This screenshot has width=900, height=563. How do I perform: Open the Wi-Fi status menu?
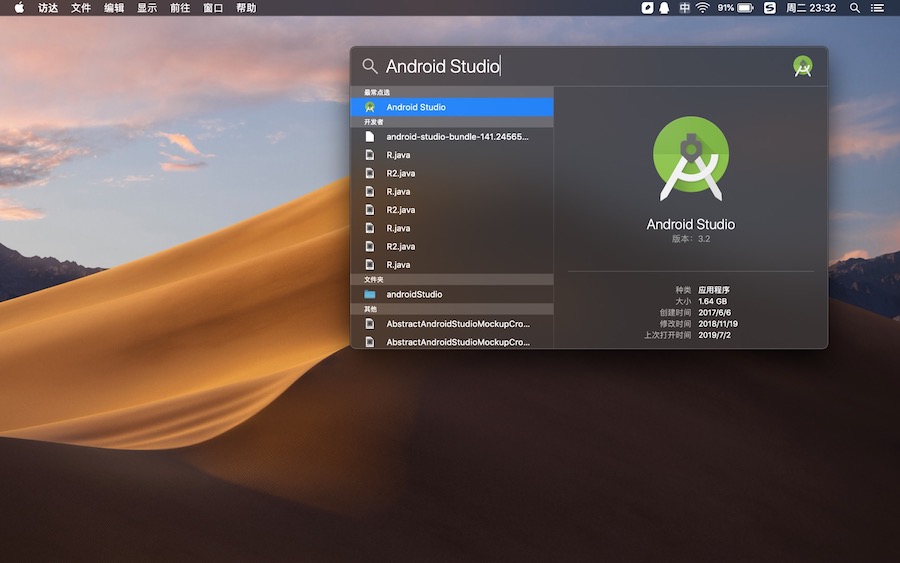[x=703, y=7]
